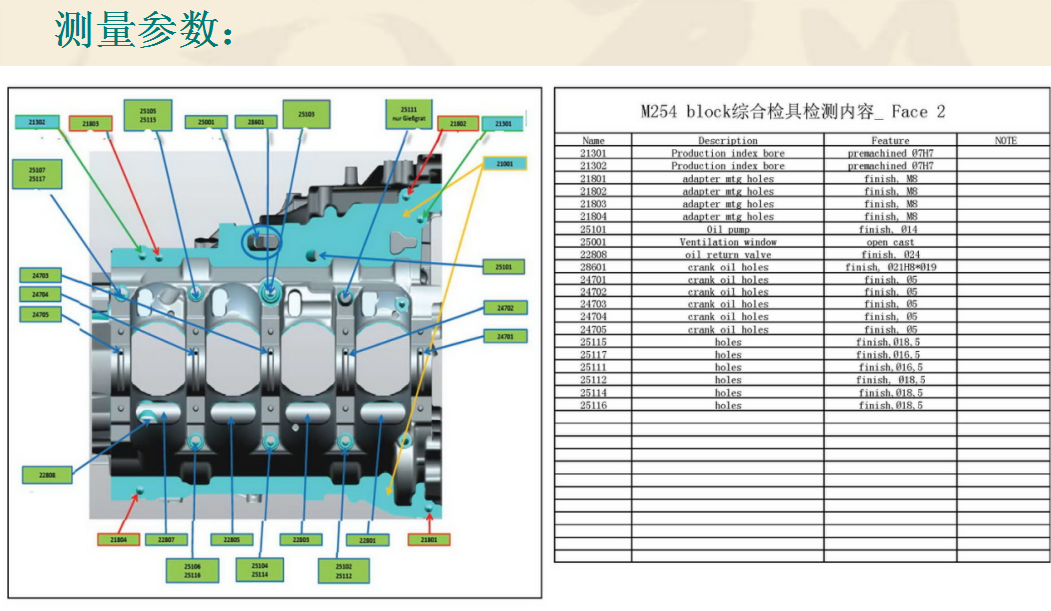
Task: Select the '25104 25114' callout label
Action: [x=259, y=569]
